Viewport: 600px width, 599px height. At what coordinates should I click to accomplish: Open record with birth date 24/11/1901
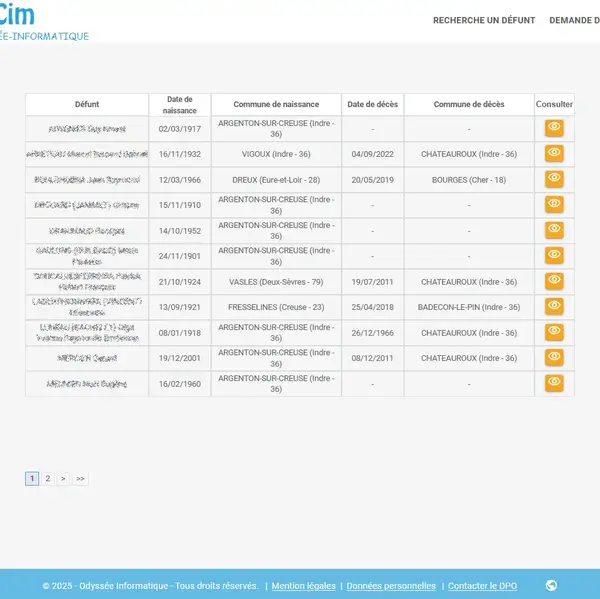tap(554, 255)
